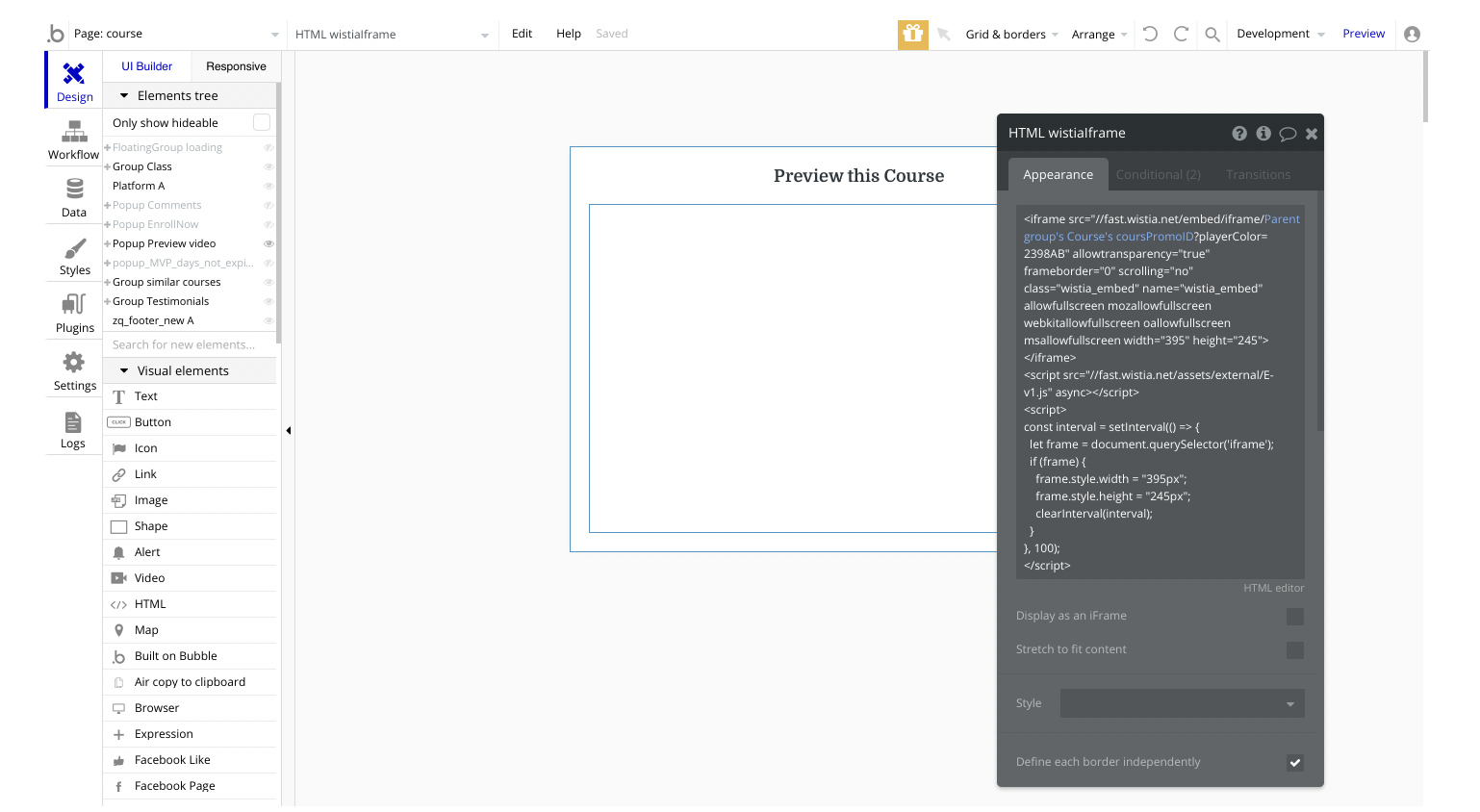Screen dimensions: 1480x812
Task: Add an Image visual element
Action: click(x=191, y=500)
